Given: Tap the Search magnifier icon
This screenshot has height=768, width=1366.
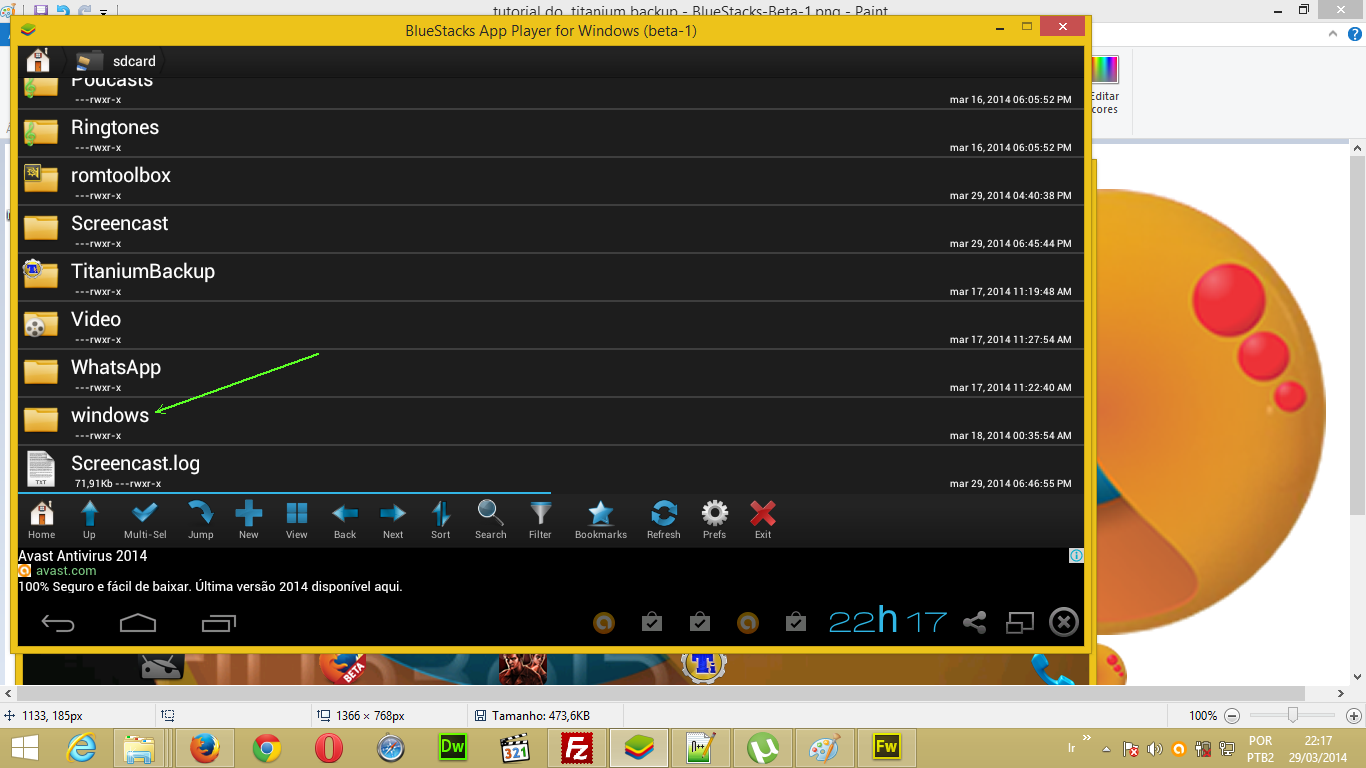Looking at the screenshot, I should coord(491,520).
